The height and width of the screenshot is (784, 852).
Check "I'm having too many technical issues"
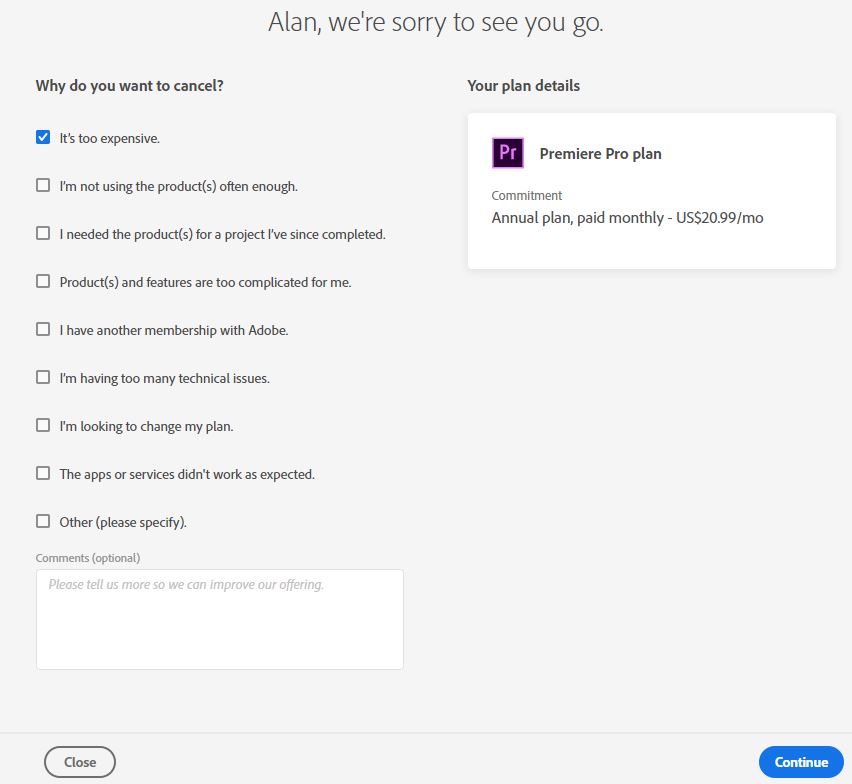pos(43,377)
